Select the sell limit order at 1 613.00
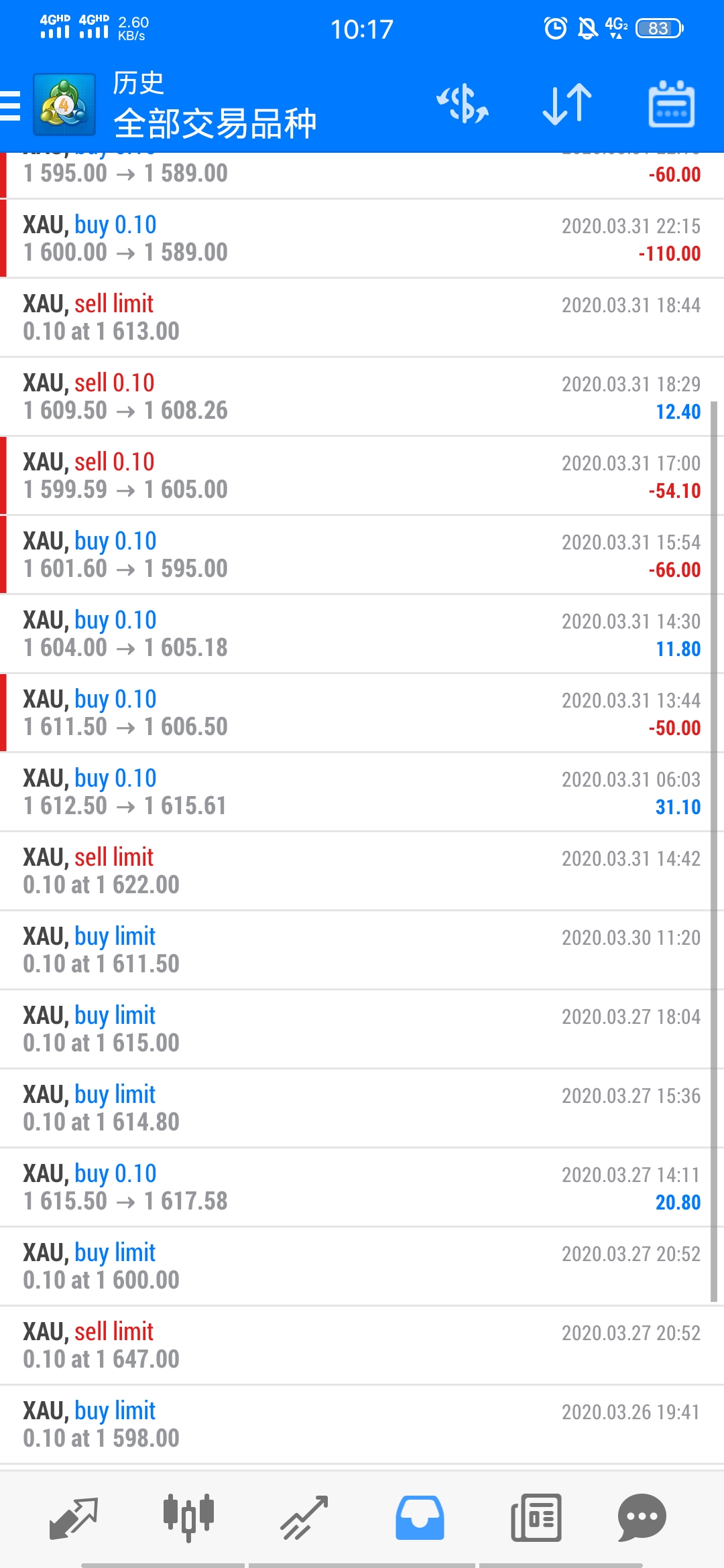724x1568 pixels. click(x=362, y=318)
